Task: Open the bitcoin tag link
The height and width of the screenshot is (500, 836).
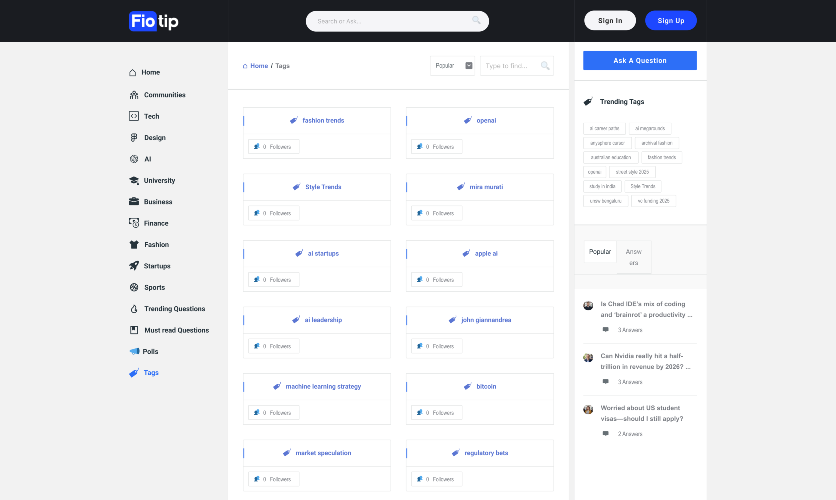Action: click(x=486, y=386)
